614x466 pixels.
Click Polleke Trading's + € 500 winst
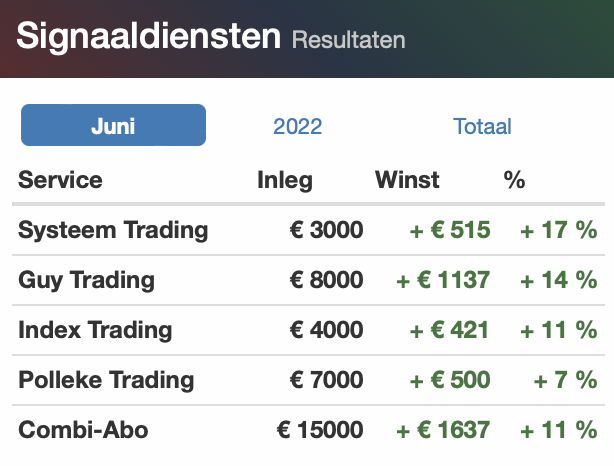[x=450, y=380]
